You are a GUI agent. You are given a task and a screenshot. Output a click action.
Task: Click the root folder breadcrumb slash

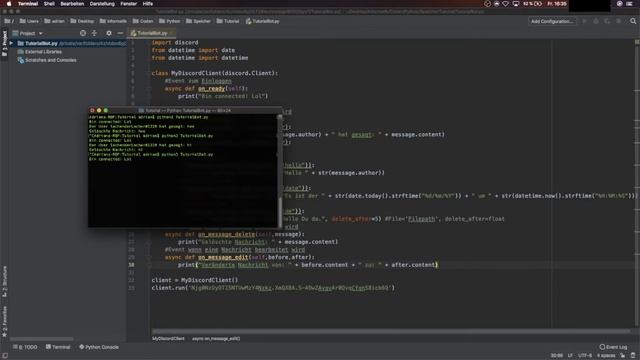click(9, 21)
